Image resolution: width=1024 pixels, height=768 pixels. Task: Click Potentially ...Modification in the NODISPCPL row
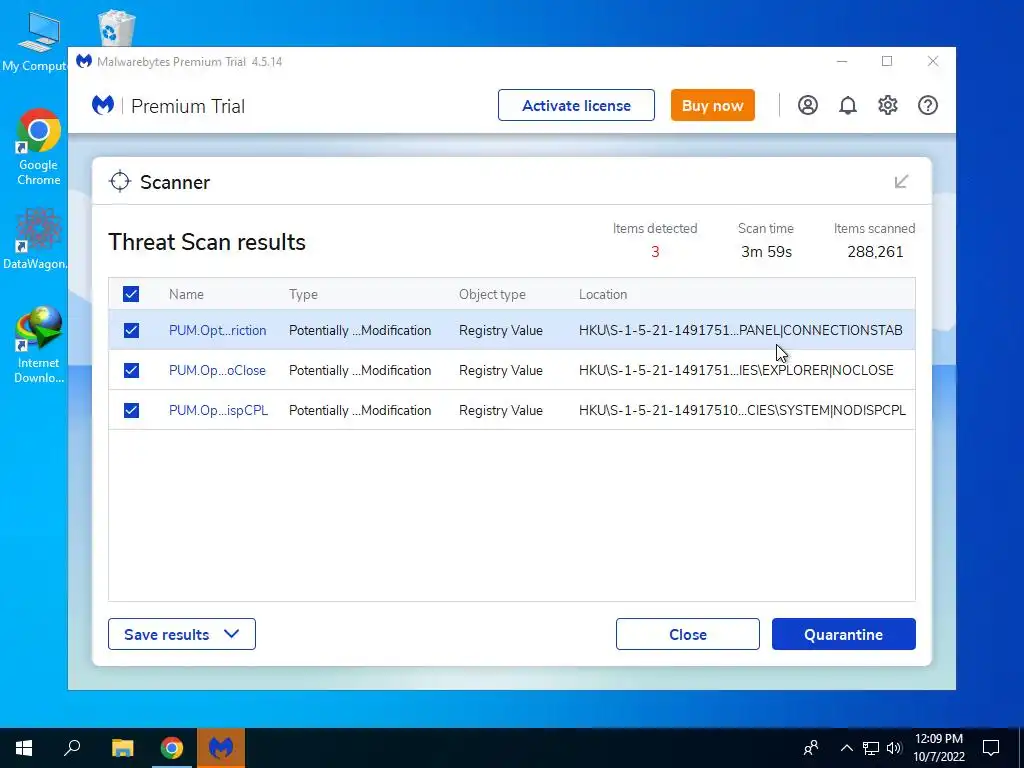[360, 410]
